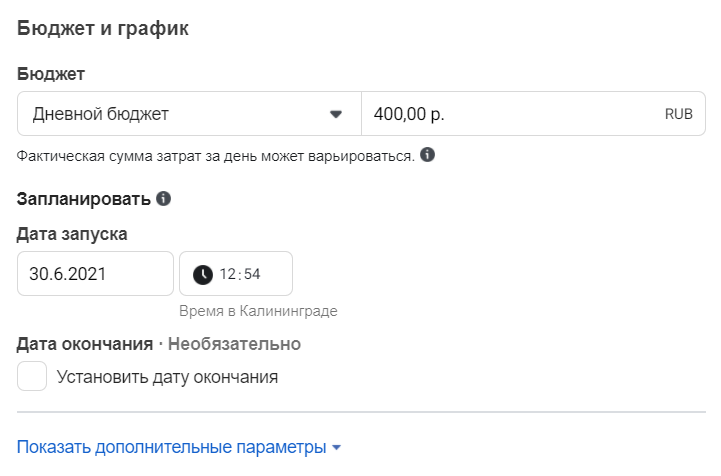This screenshot has width=721, height=476.
Task: Click the Дата запуска label
Action: point(72,234)
